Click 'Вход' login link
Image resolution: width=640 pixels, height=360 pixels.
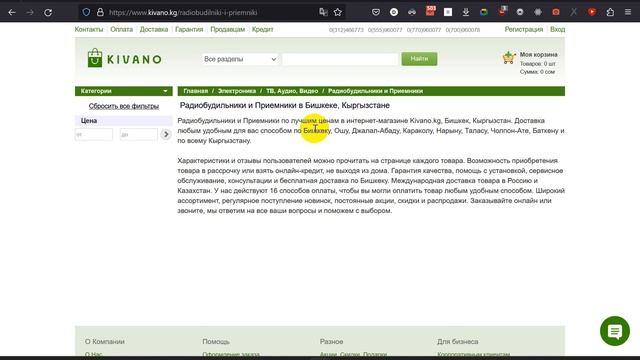pos(558,29)
